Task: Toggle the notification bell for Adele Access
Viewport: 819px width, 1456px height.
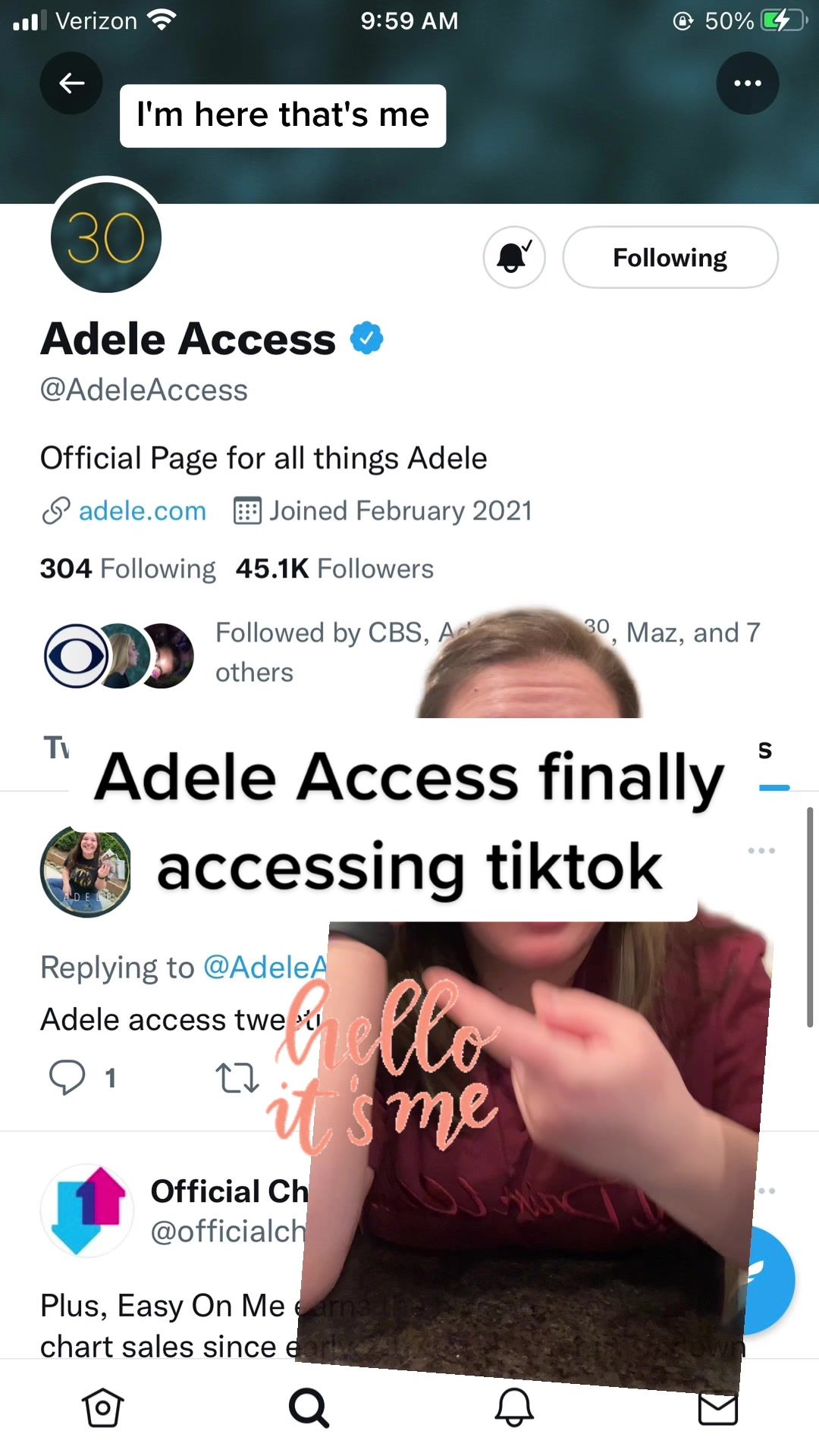Action: (514, 257)
